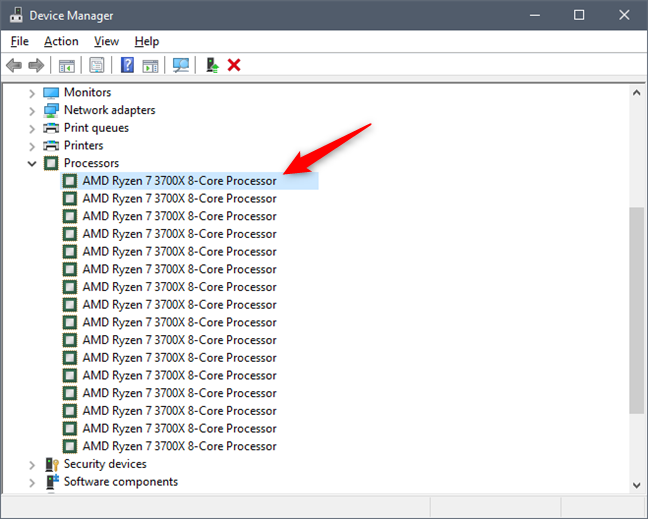Expand the Network adapters node

[32, 111]
